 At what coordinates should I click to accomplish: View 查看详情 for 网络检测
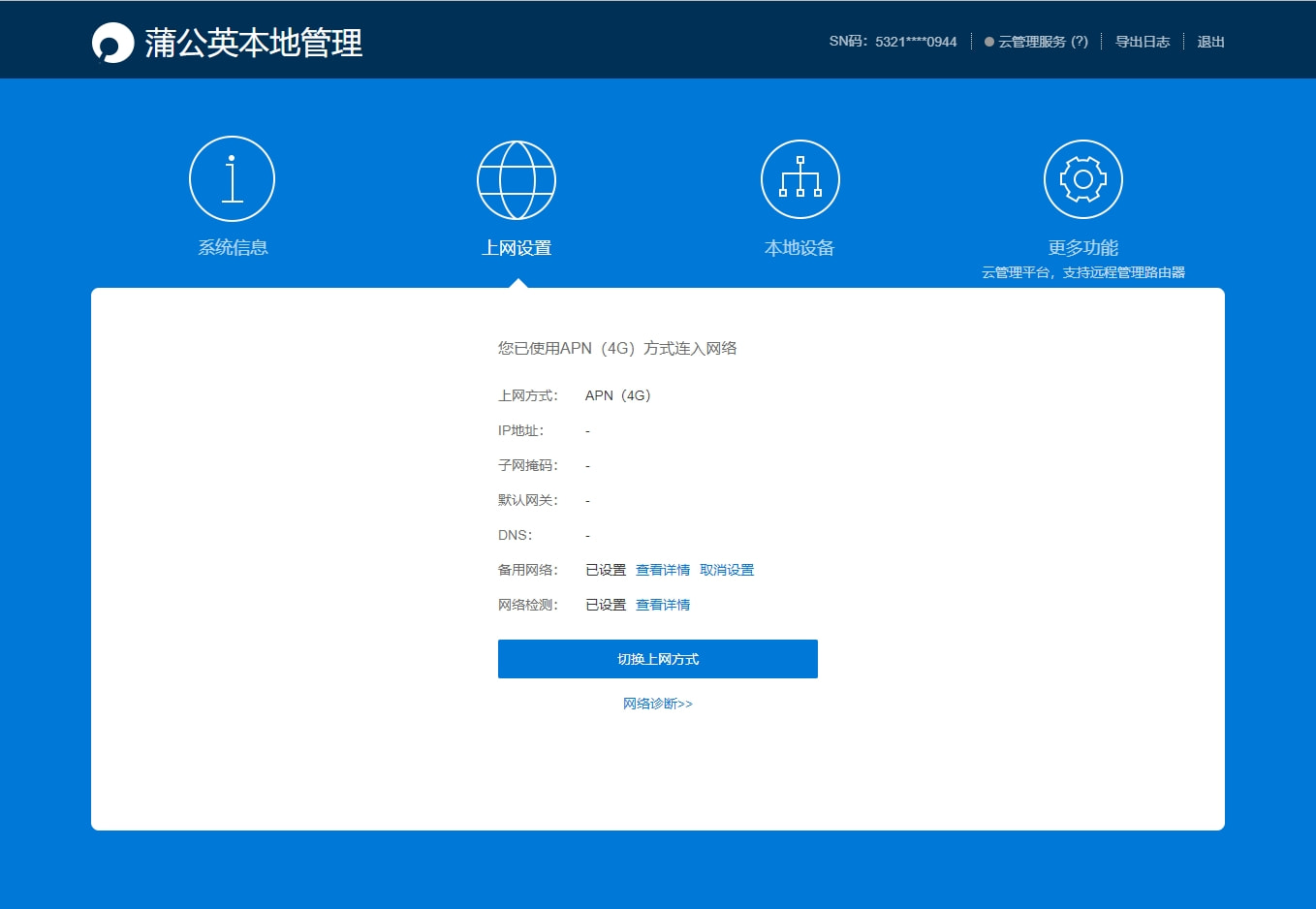663,605
